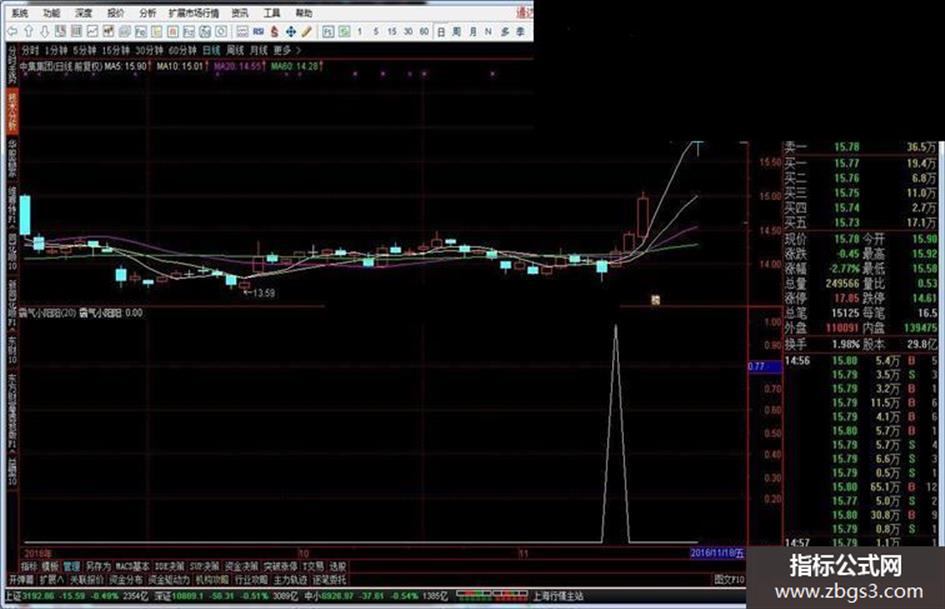Viewport: 945px width, 609px height.
Task: Click the 上海行情主站 status bar entry
Action: tap(559, 596)
